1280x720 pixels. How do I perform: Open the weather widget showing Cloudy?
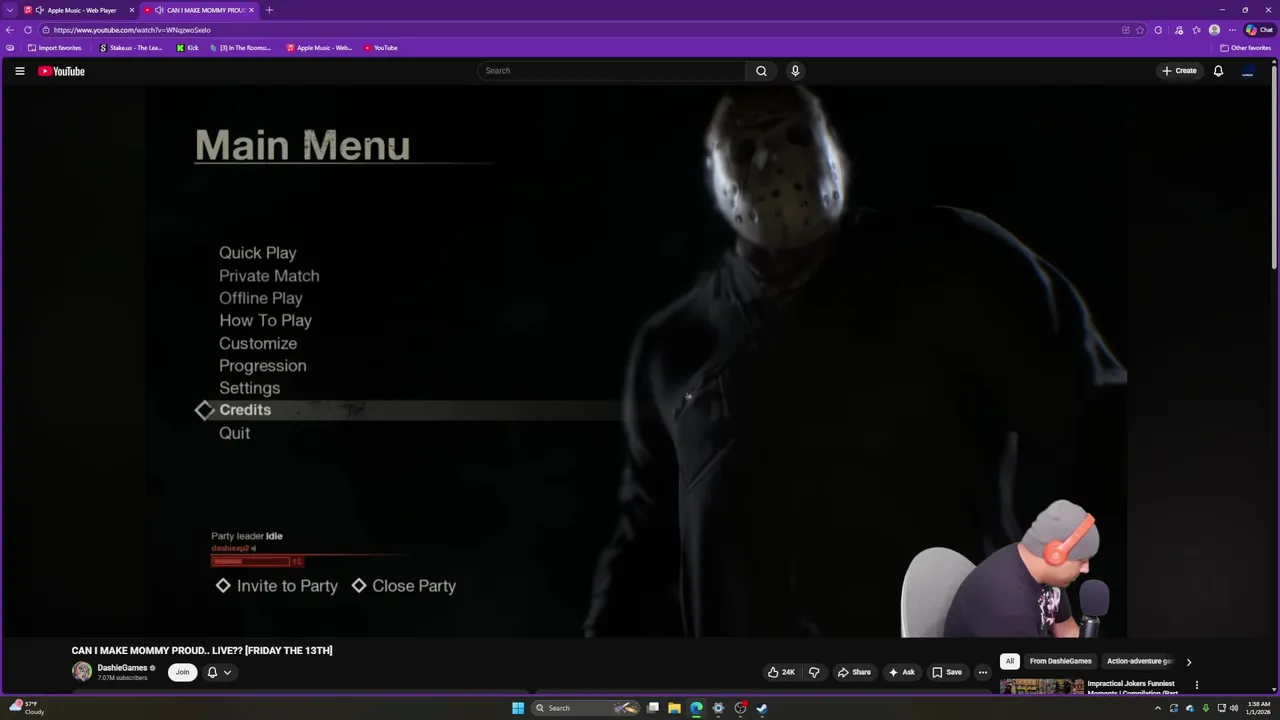tap(28, 708)
